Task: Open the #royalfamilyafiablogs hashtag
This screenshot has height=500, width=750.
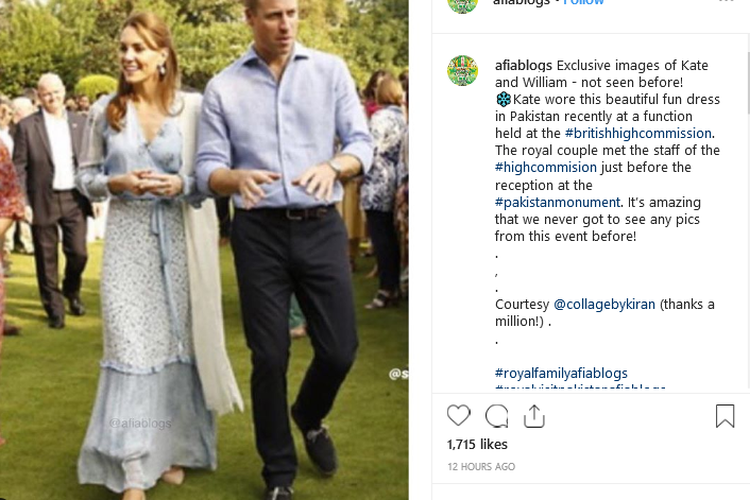Action: coord(579,372)
